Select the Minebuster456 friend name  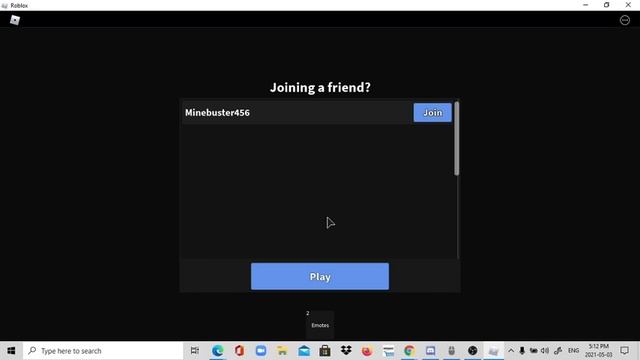(217, 113)
